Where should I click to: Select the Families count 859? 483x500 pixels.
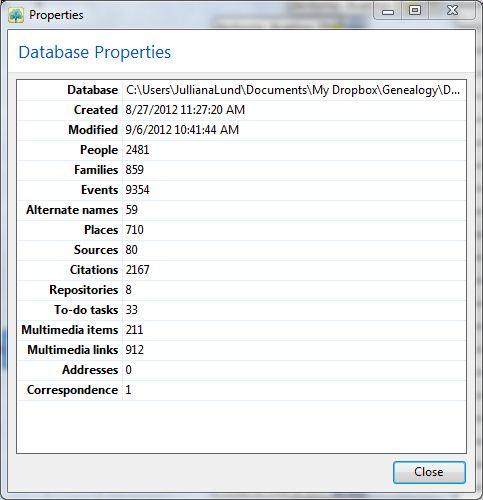coord(135,170)
